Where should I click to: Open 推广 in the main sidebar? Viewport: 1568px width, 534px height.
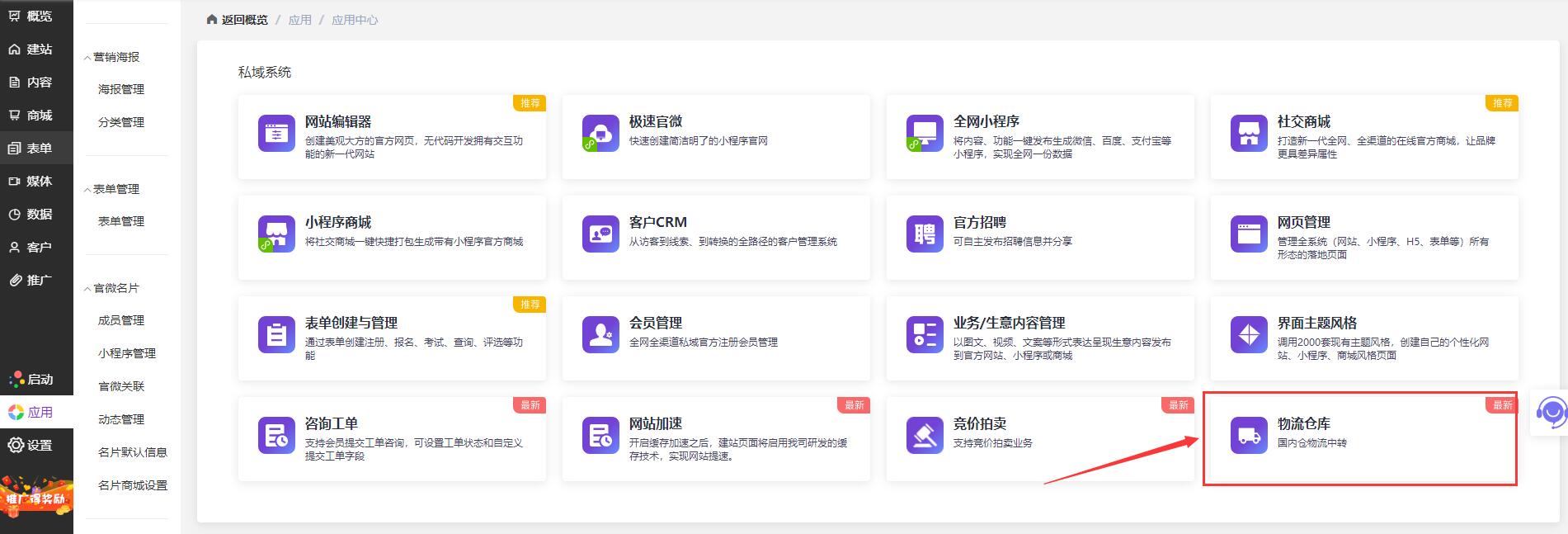coord(36,281)
